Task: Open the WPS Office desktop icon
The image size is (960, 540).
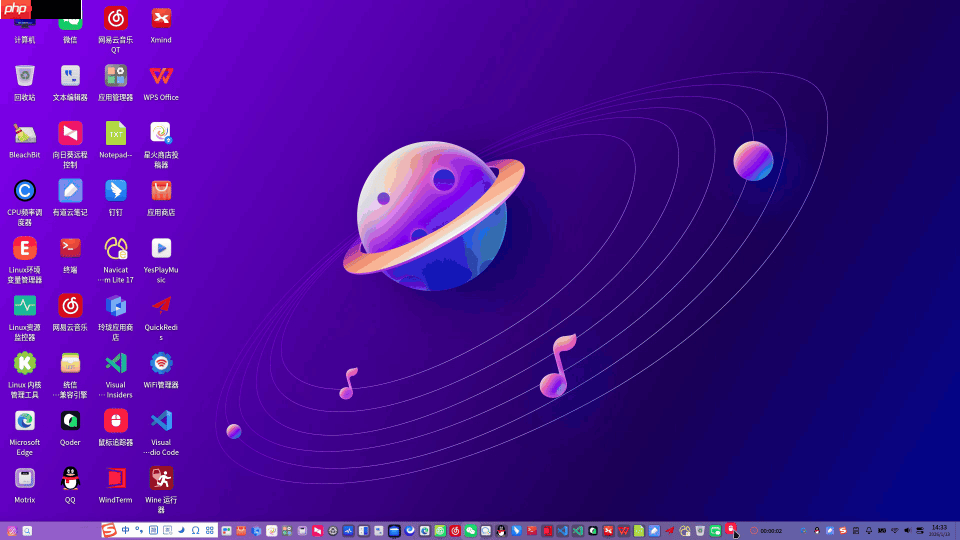Action: point(161,76)
